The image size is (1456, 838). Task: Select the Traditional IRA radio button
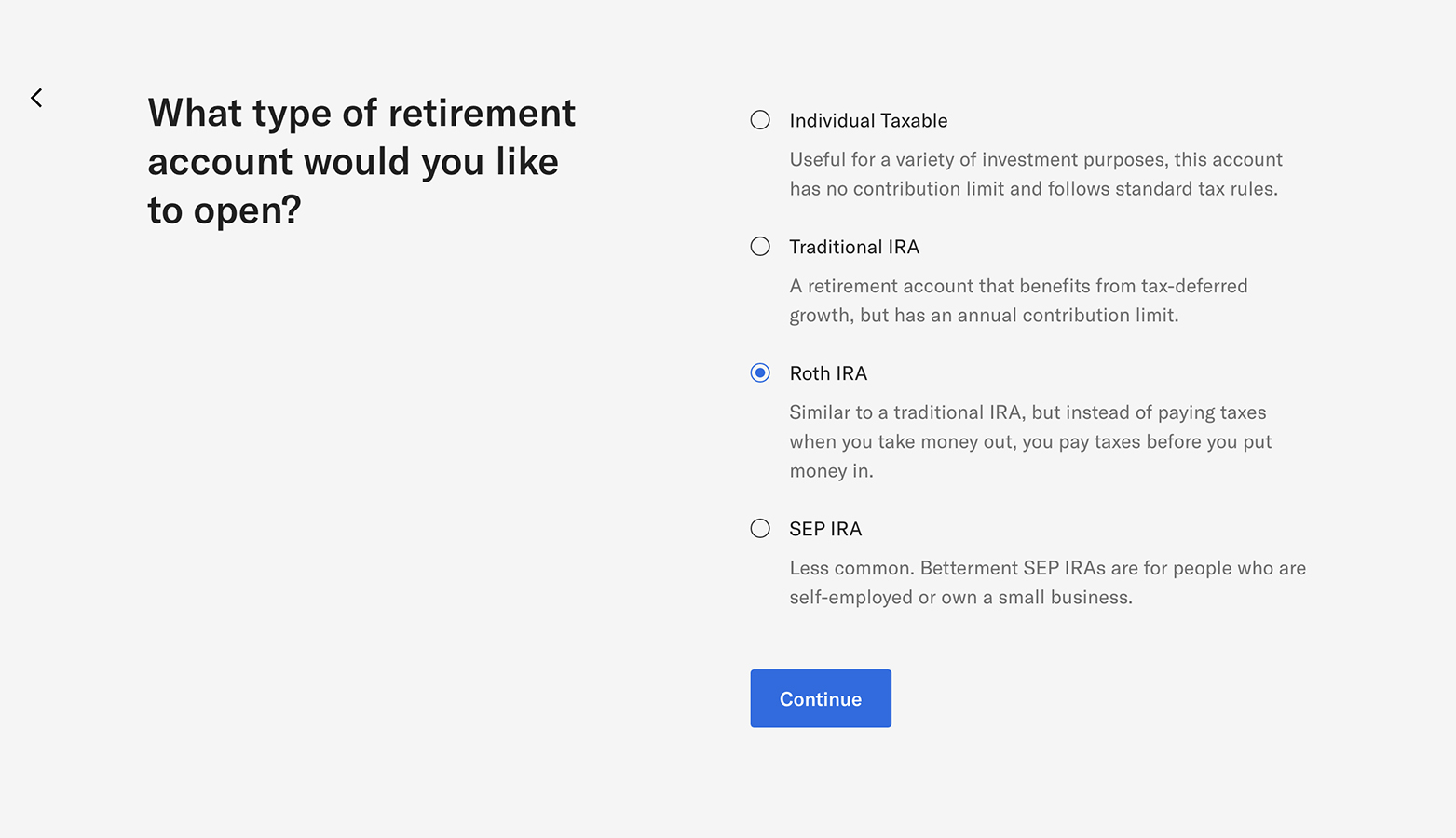click(x=760, y=246)
